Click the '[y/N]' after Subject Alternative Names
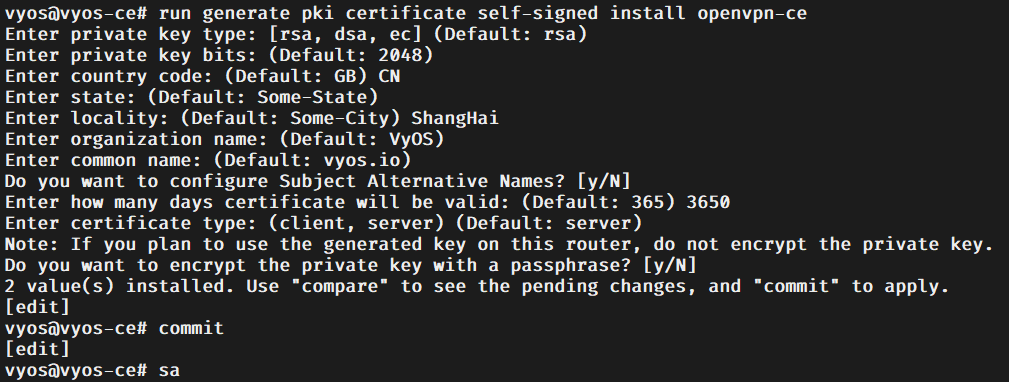The height and width of the screenshot is (382, 1009). 604,181
